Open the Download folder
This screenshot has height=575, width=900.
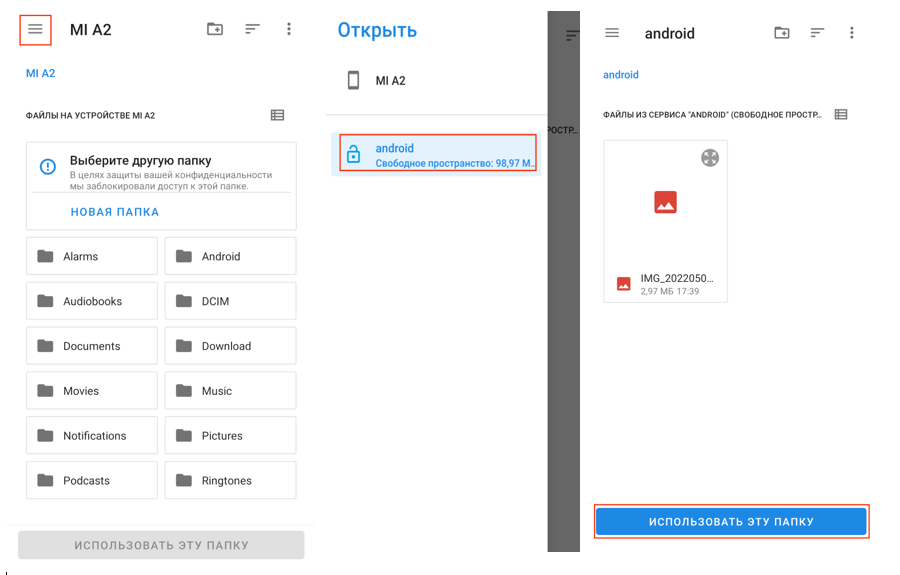click(230, 346)
